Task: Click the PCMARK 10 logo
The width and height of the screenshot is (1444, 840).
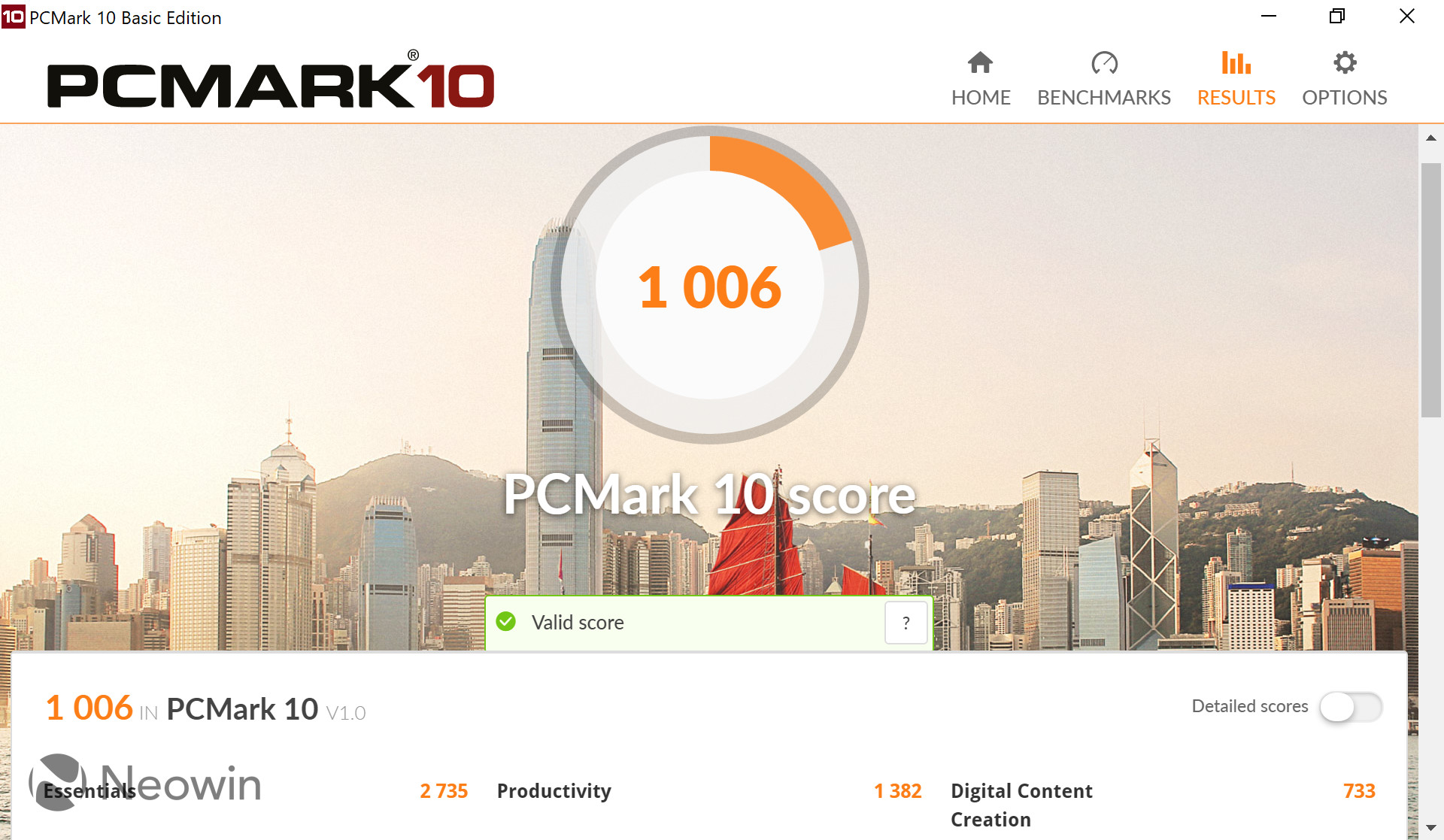Action: (271, 80)
